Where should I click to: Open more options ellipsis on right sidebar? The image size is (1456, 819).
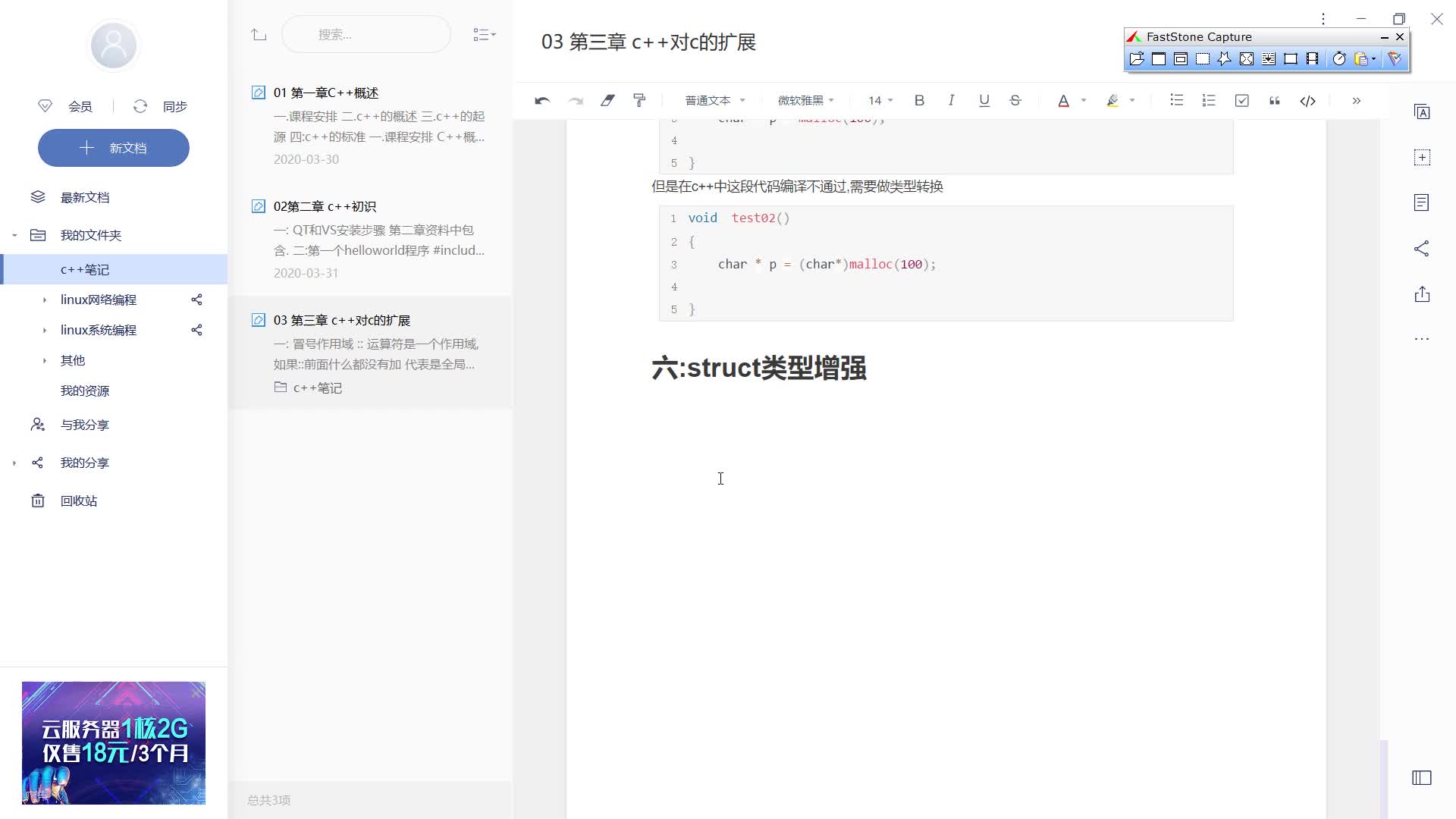1422,339
